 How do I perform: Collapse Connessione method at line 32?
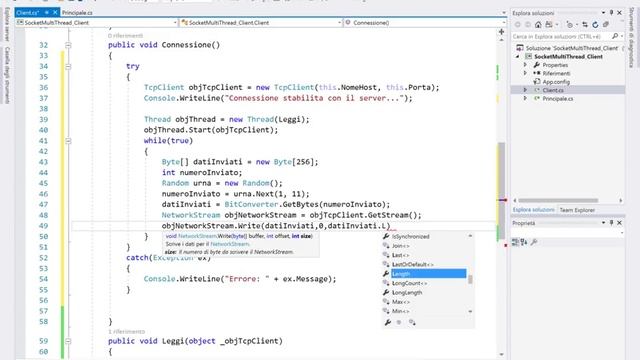pos(68,45)
